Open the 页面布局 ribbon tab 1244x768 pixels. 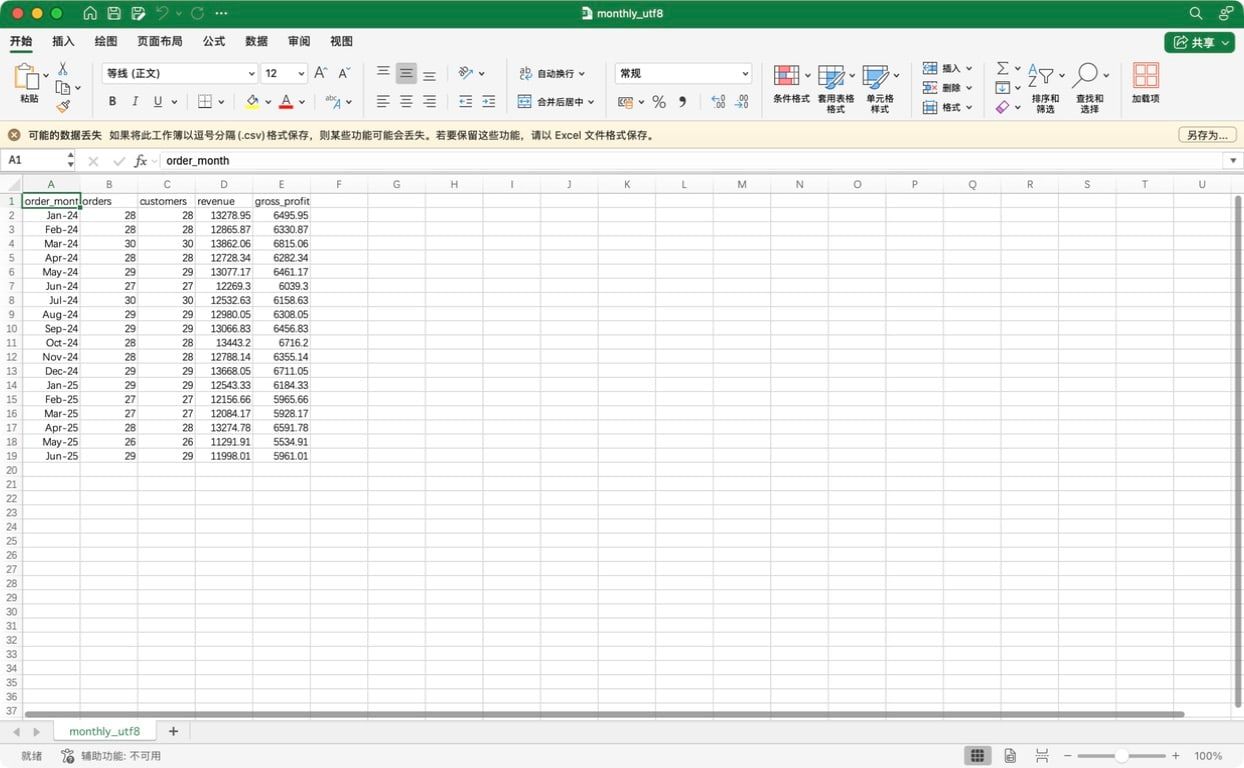(160, 41)
